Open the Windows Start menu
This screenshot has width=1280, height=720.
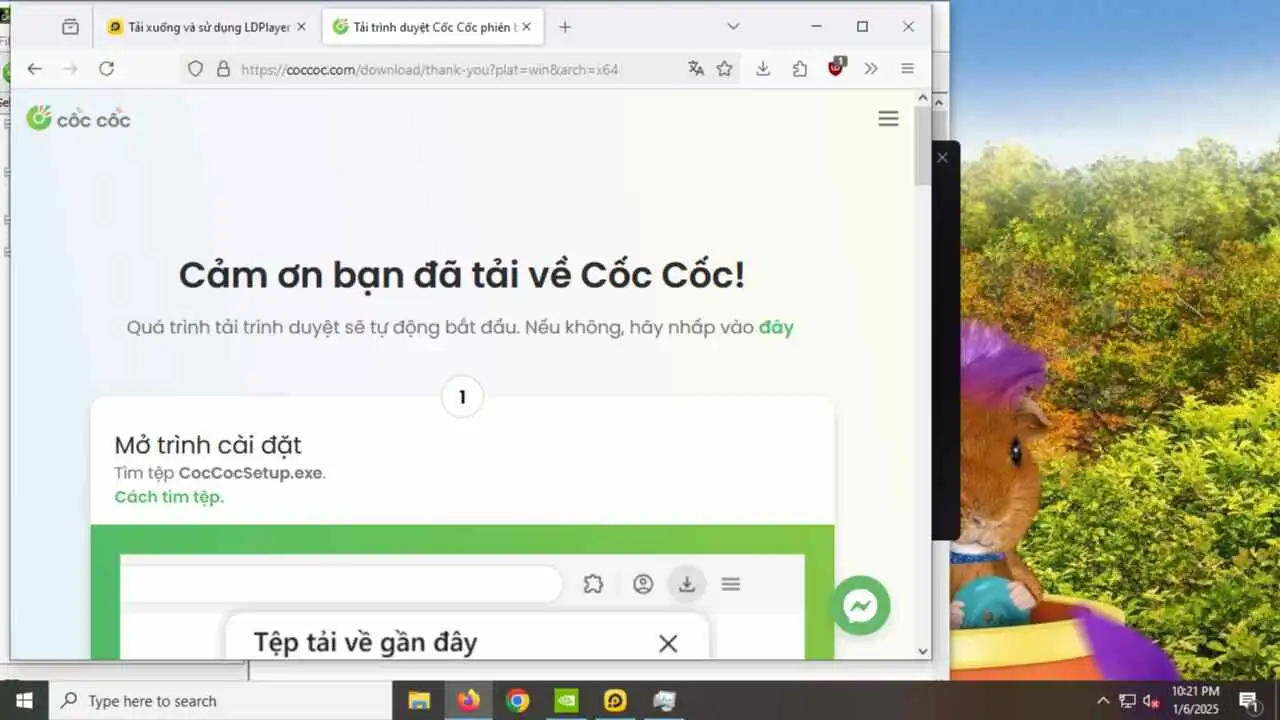click(x=24, y=700)
